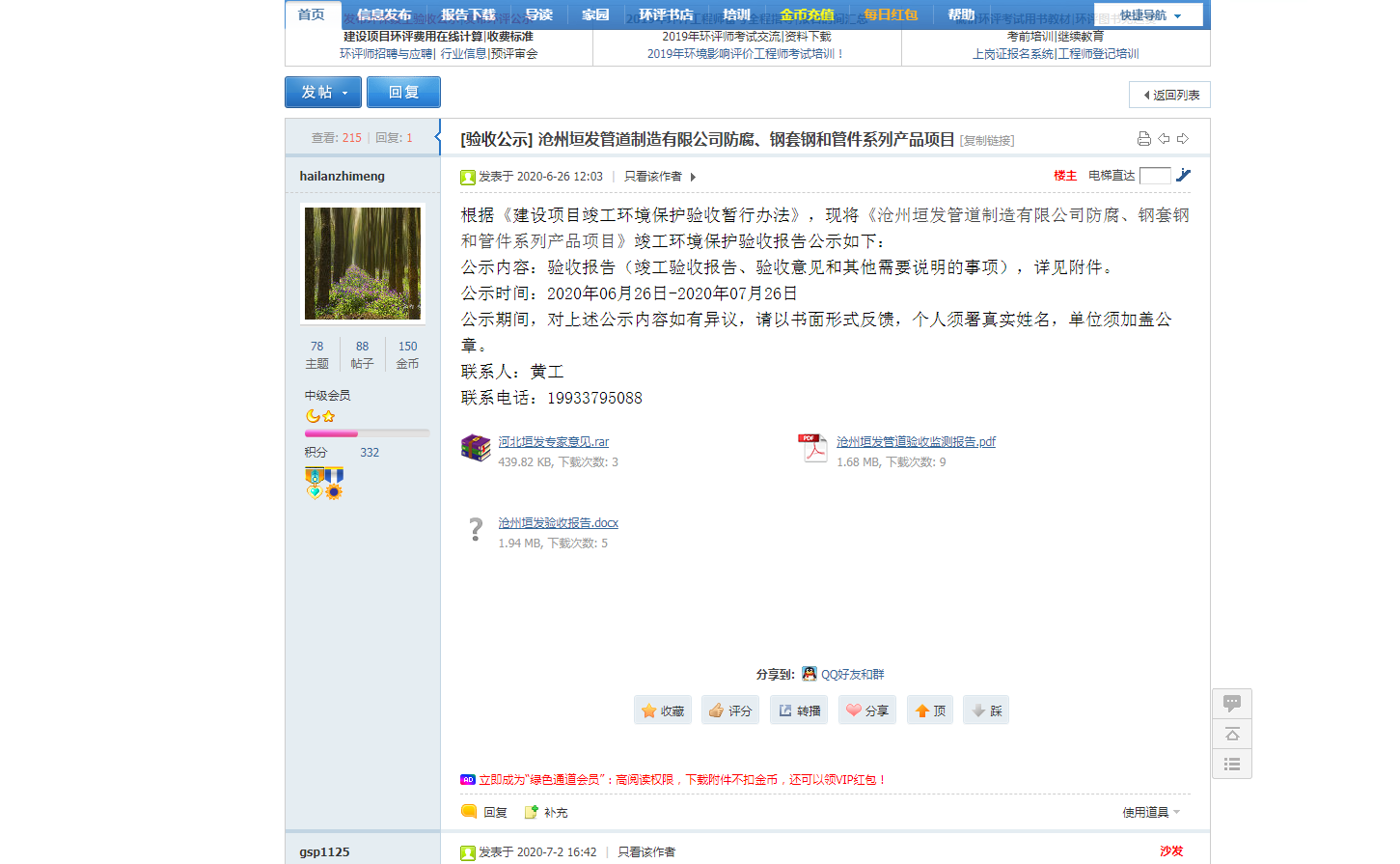Open the 快捷导航 quick navigation dropdown

pyautogui.click(x=1149, y=15)
